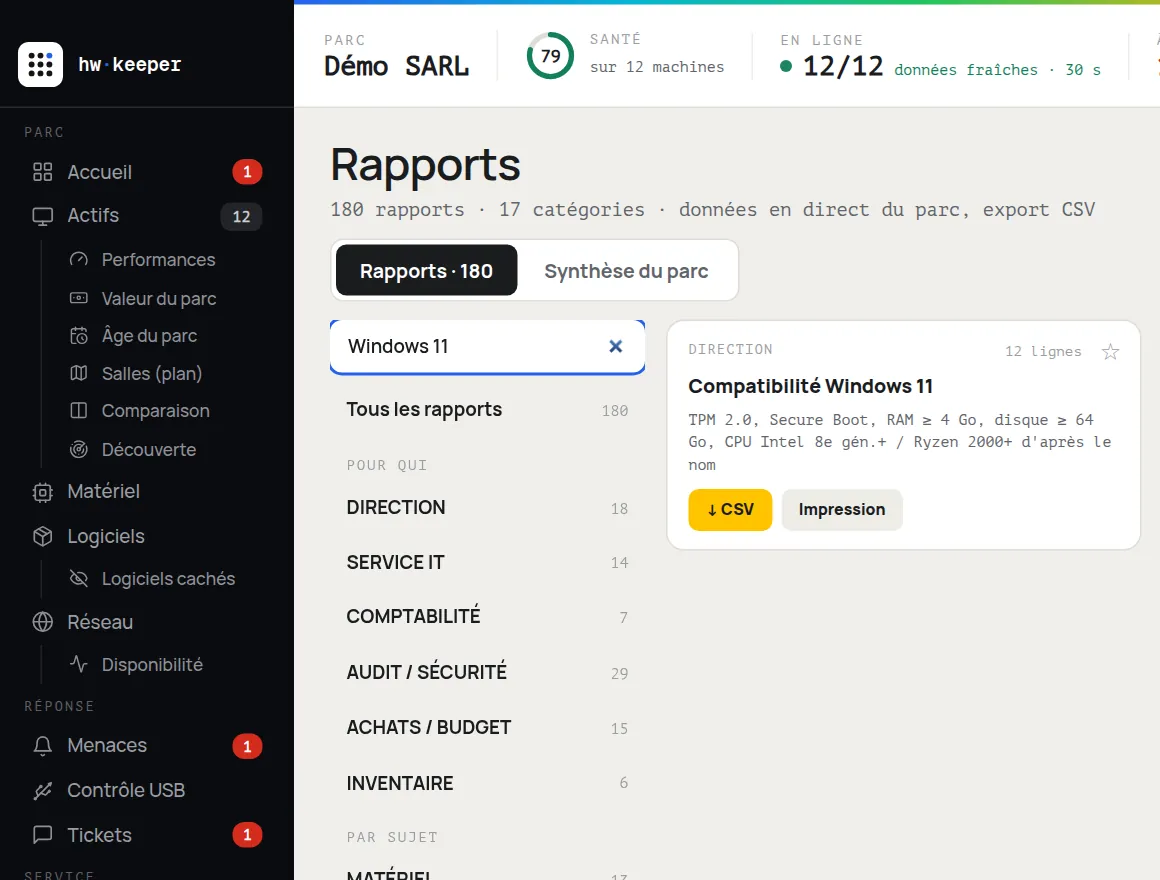Viewport: 1160px width, 880px height.
Task: Click the Accueil dashboard icon
Action: point(43,172)
